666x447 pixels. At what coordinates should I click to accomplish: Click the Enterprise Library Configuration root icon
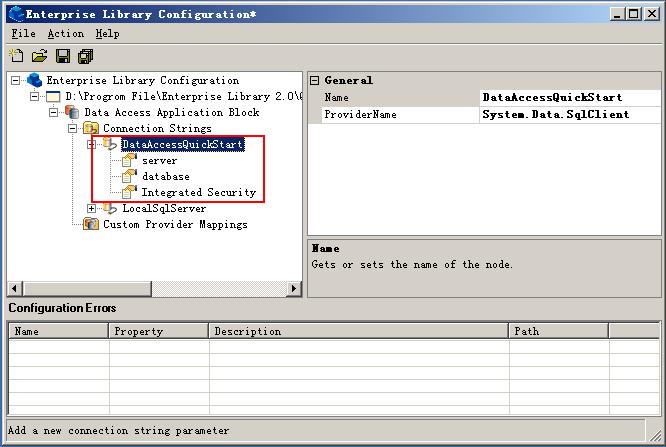coord(35,80)
